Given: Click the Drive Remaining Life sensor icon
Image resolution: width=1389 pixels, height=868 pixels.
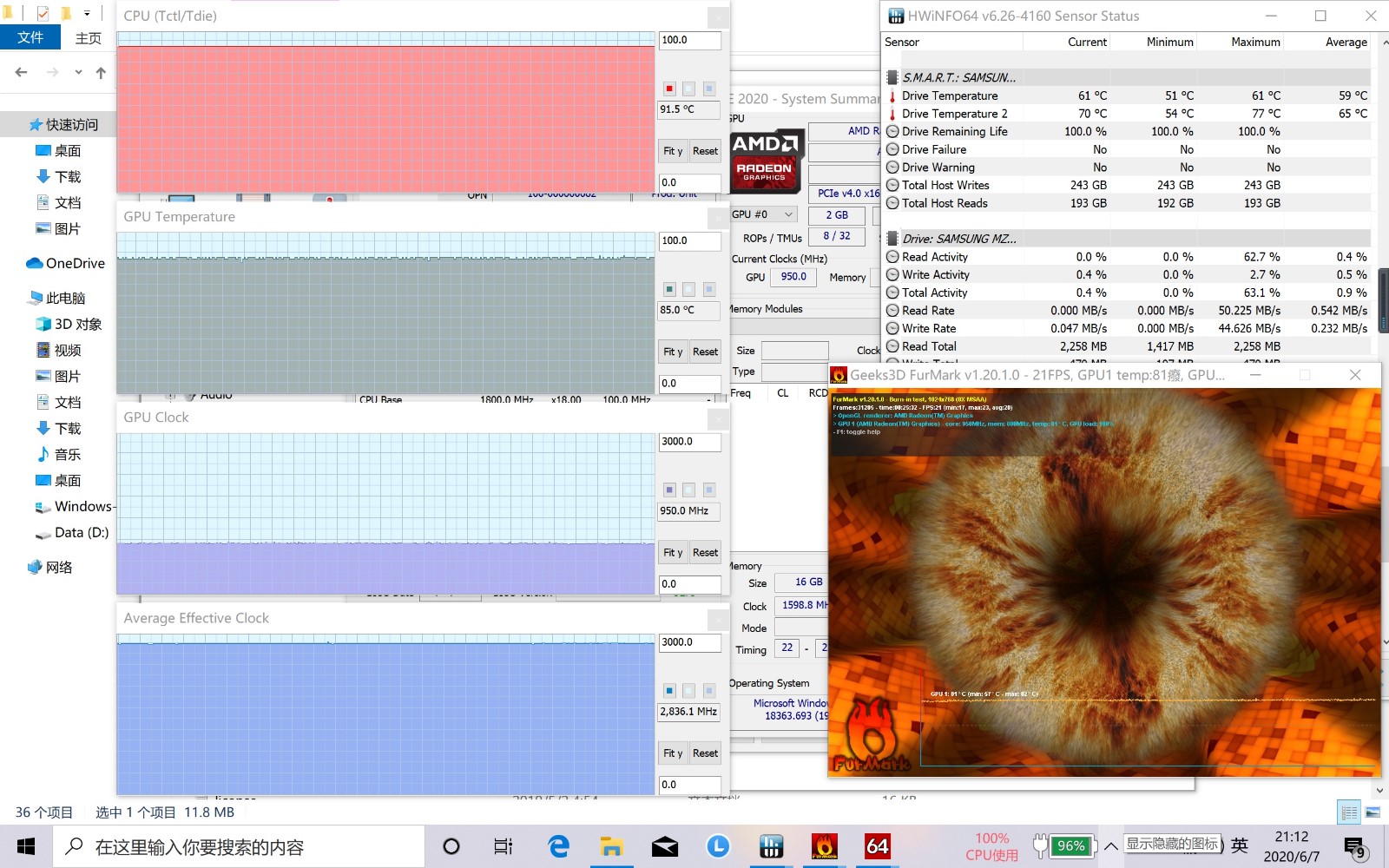Looking at the screenshot, I should click(892, 131).
